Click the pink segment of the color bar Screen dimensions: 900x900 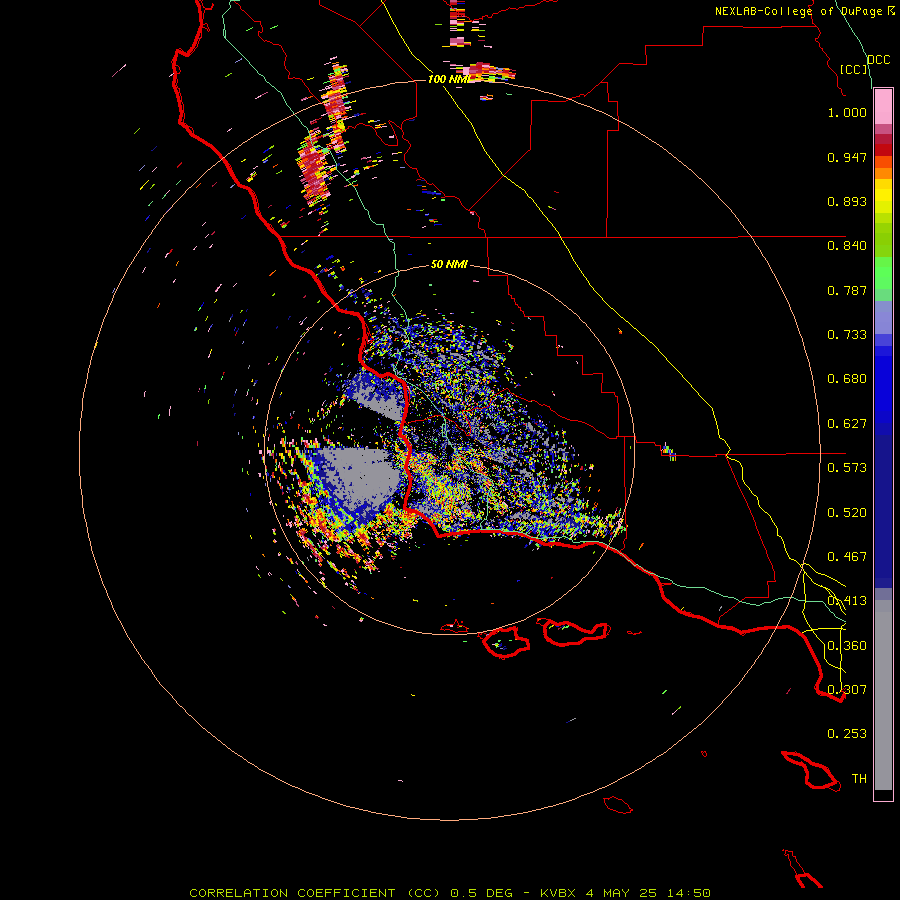click(x=883, y=107)
